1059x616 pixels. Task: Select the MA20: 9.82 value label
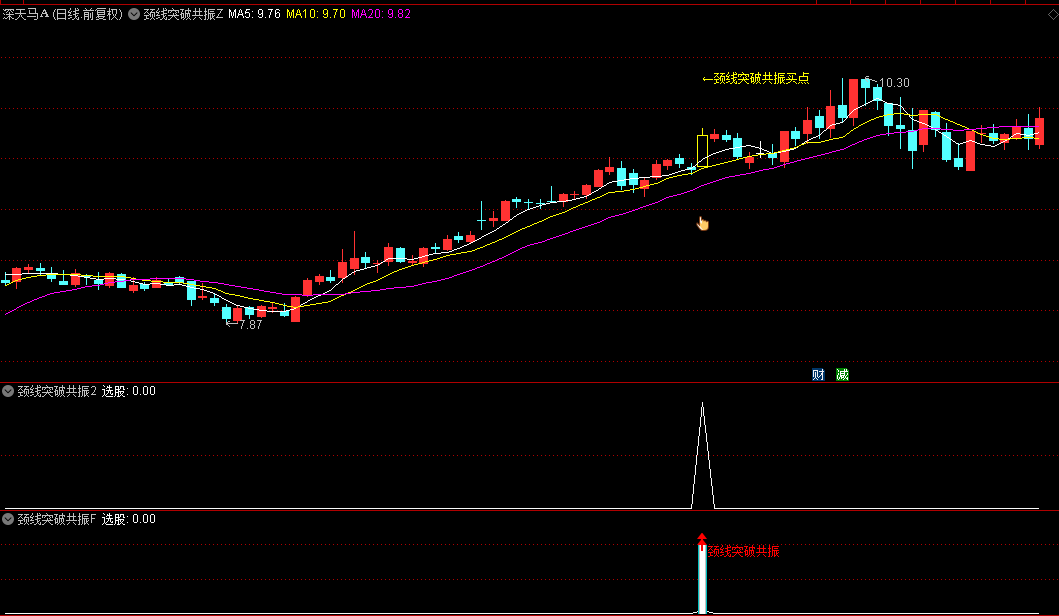click(381, 14)
